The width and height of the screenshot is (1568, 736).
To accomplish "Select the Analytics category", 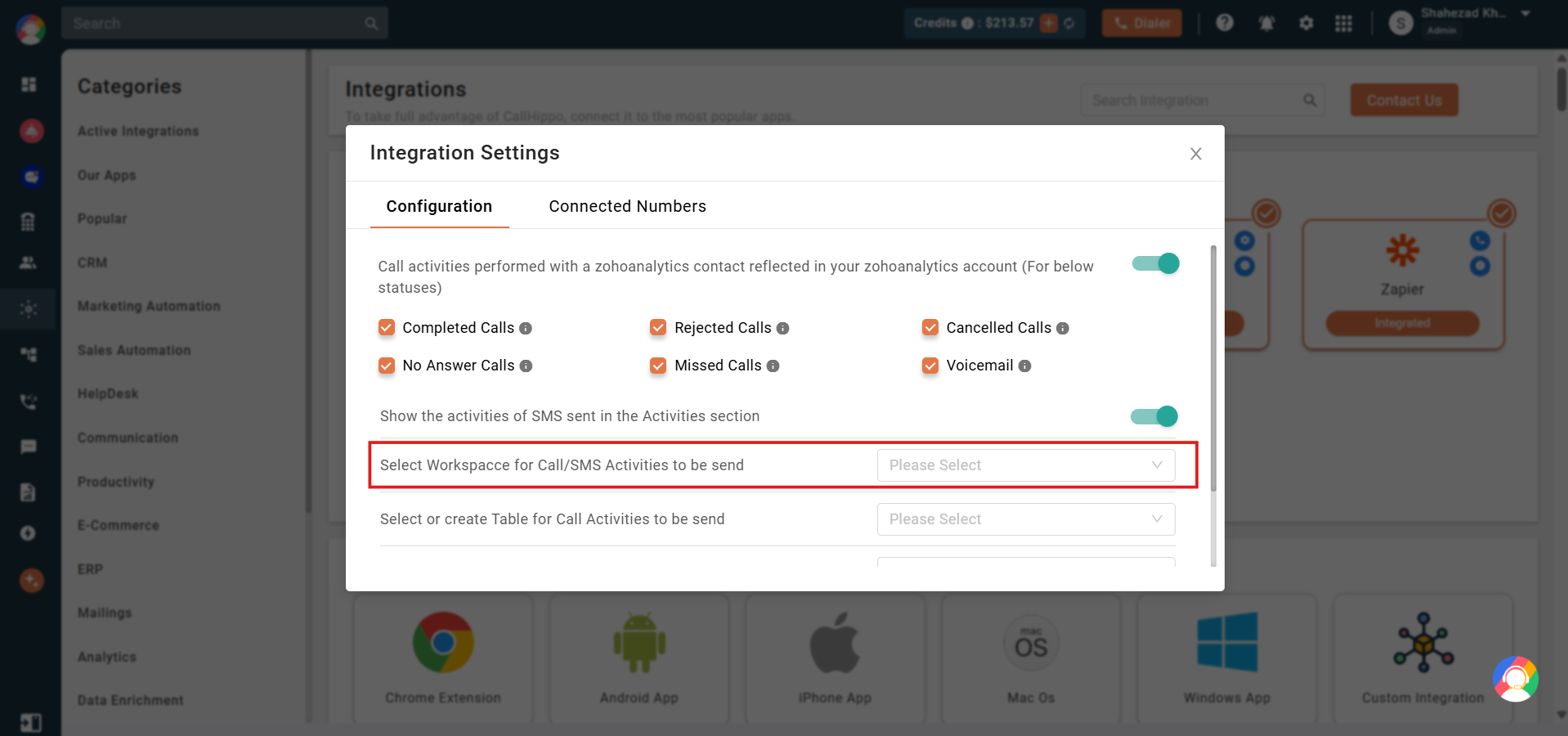I will pyautogui.click(x=107, y=657).
